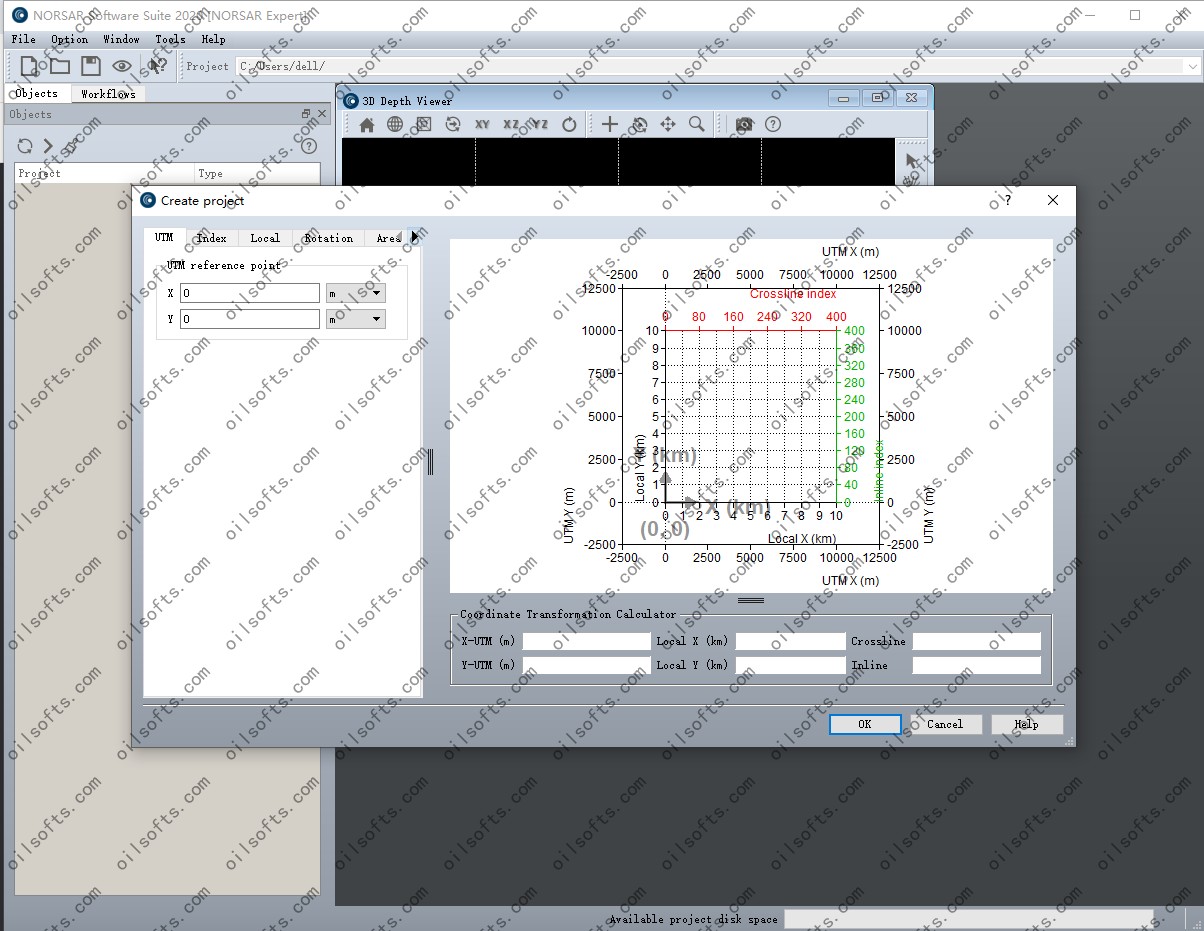
Task: Click the UTM reference point Y field
Action: (x=250, y=319)
